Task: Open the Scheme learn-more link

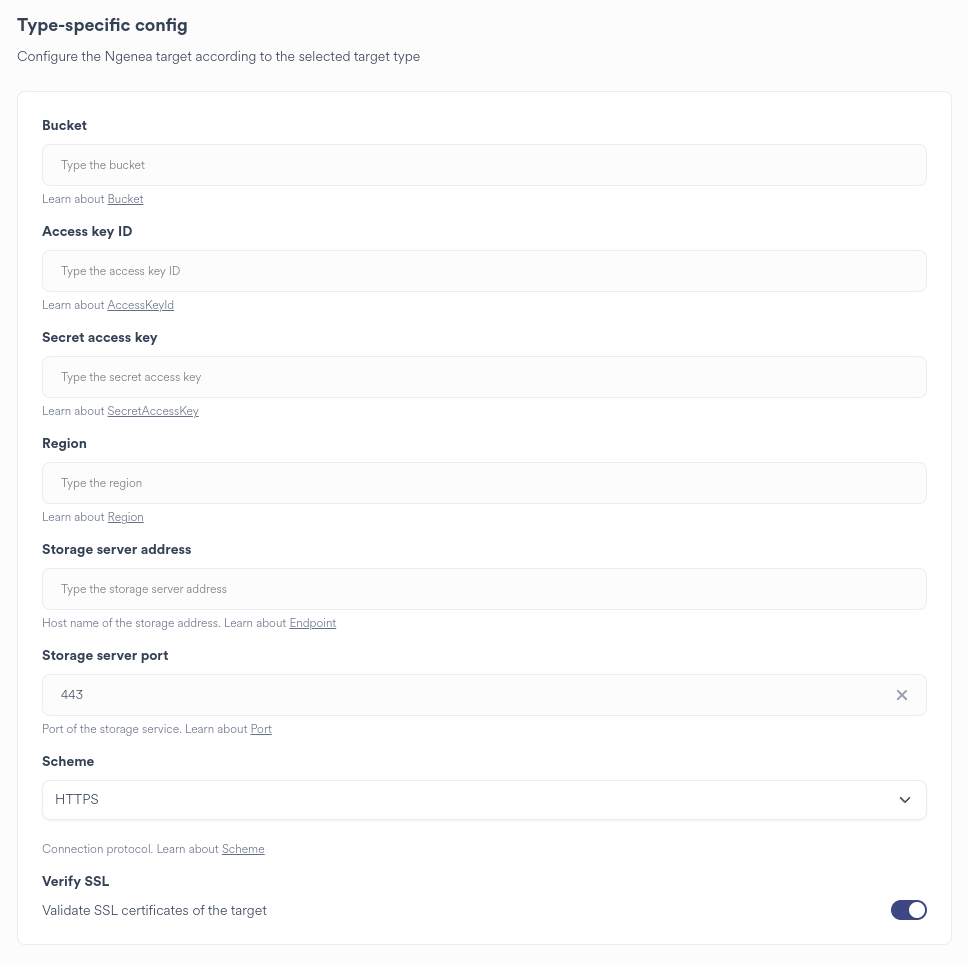Action: click(243, 849)
